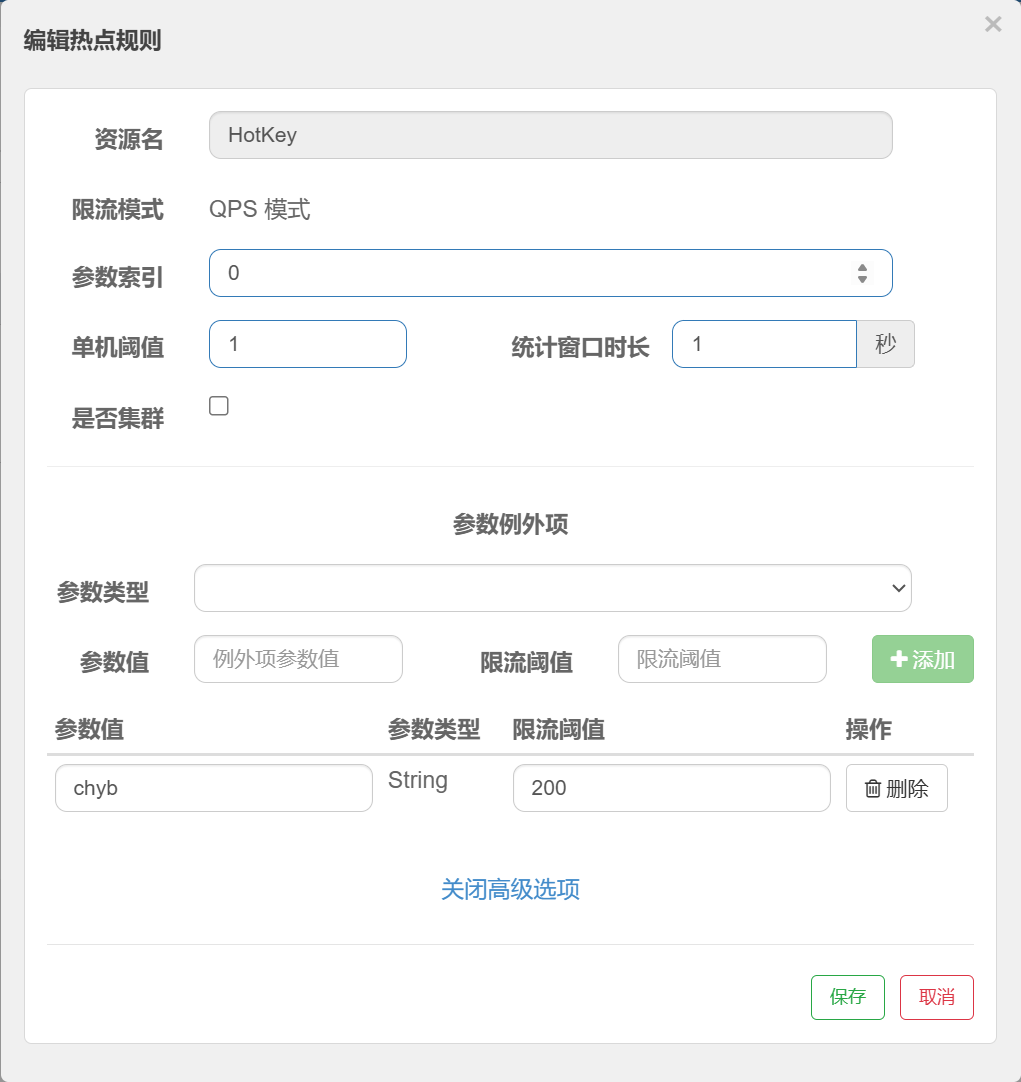Click the 单机阈值 input field
This screenshot has height=1082, width=1021.
click(308, 344)
